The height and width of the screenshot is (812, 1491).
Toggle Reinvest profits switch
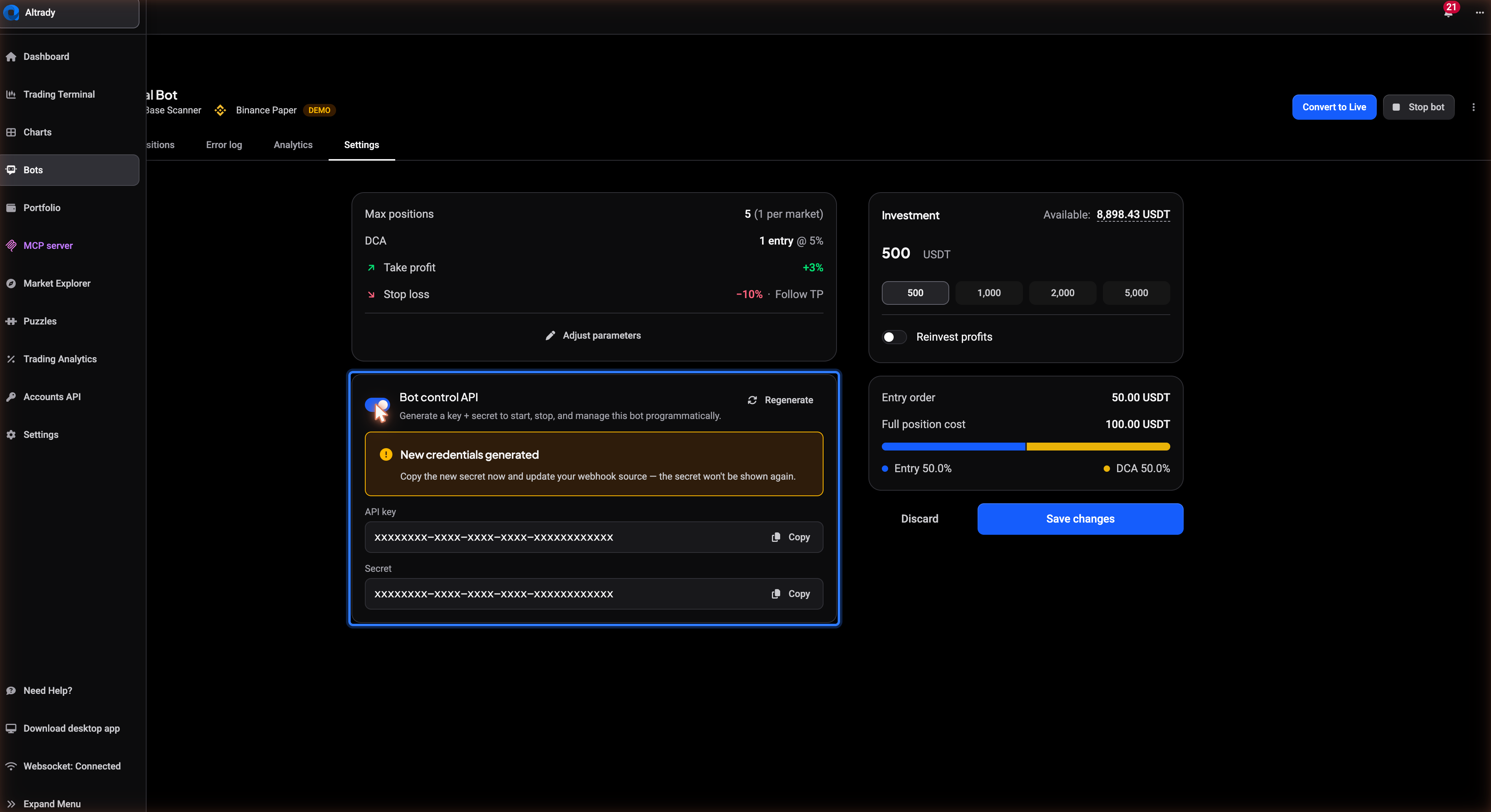pos(894,337)
